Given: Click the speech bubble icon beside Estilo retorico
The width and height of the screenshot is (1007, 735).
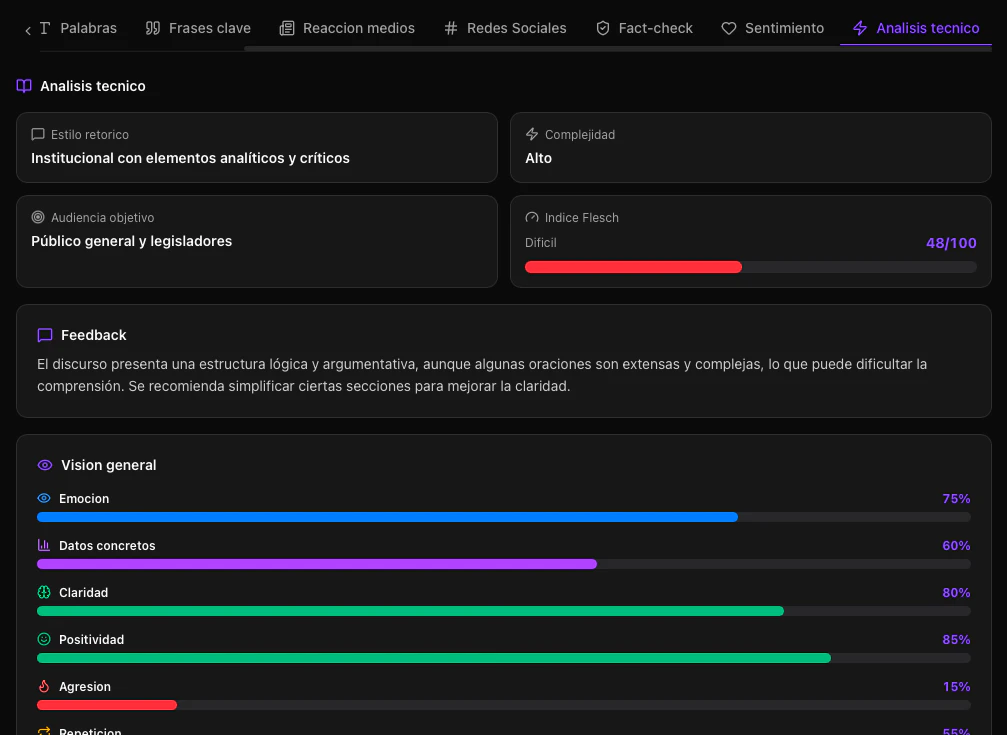Looking at the screenshot, I should 37,134.
